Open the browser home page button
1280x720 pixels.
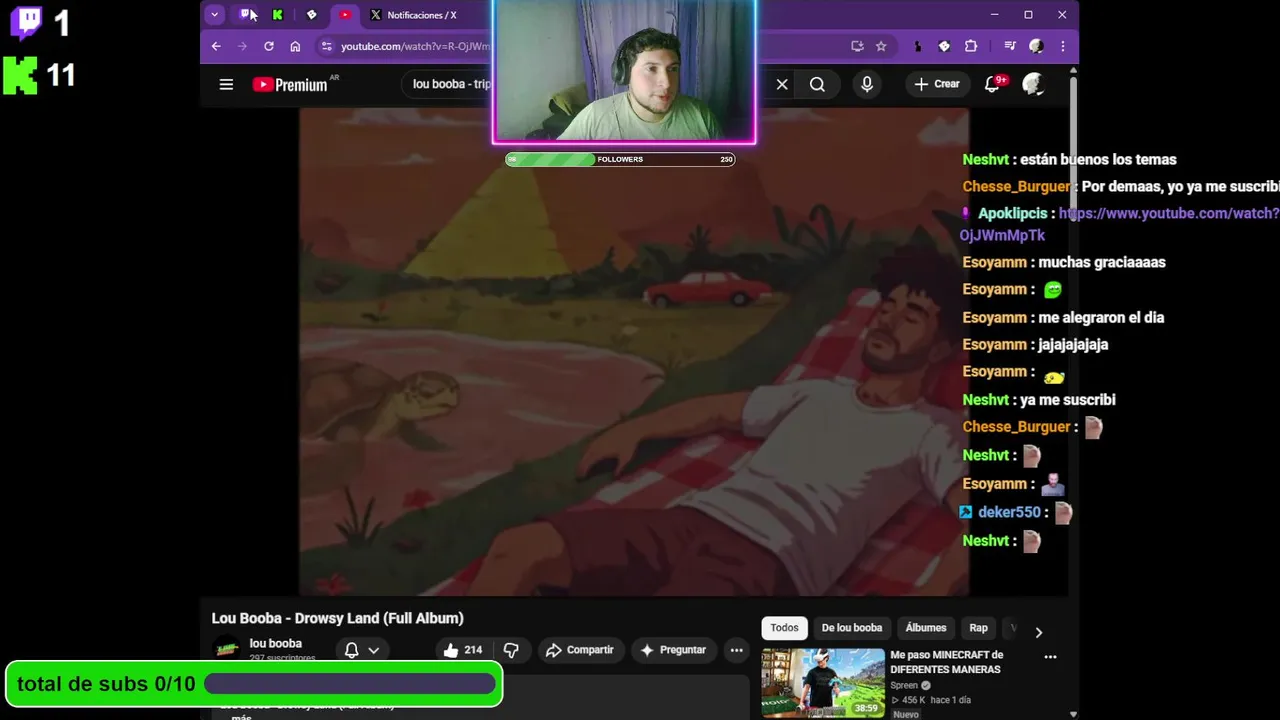[x=295, y=46]
